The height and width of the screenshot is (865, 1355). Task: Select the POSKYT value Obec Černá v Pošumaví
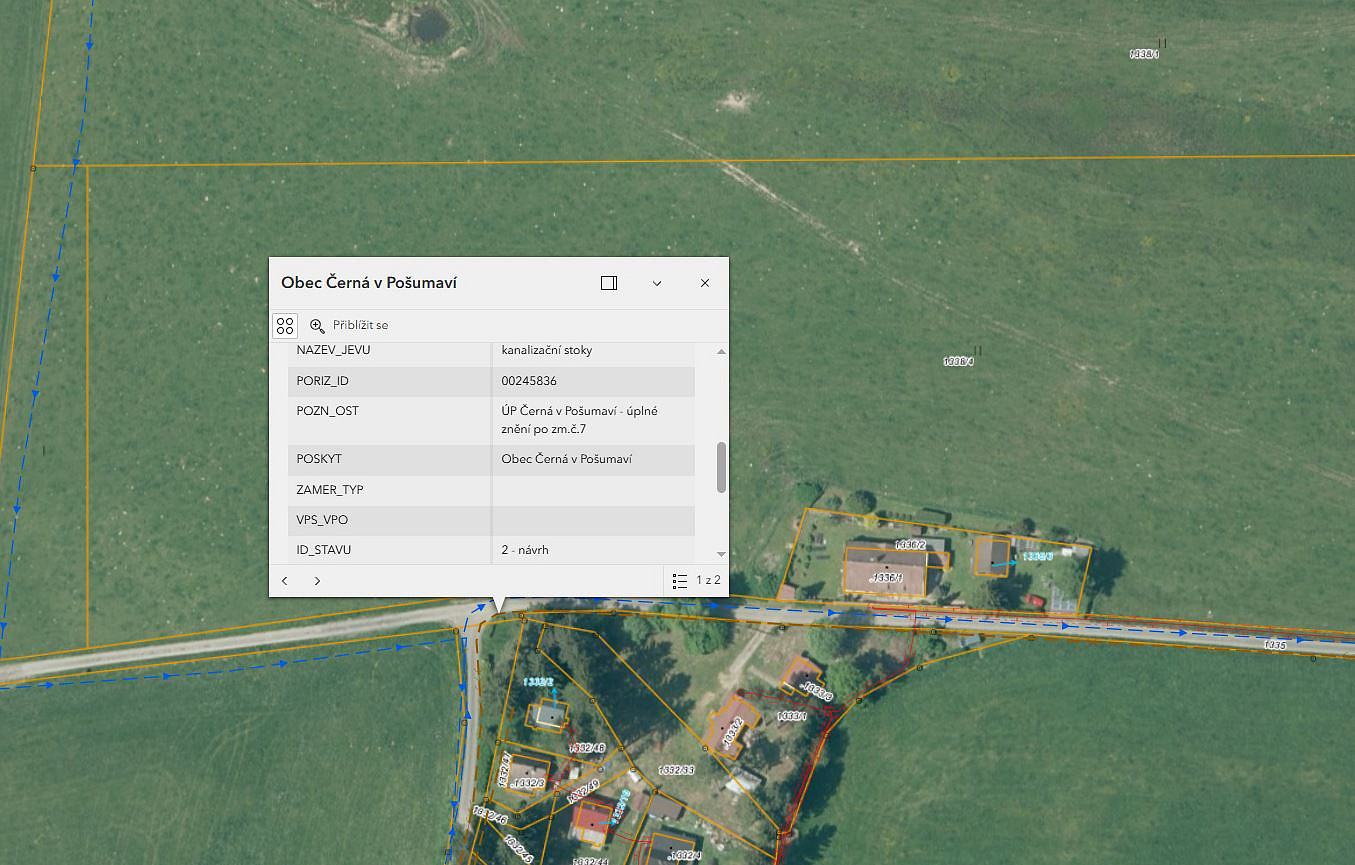(567, 459)
